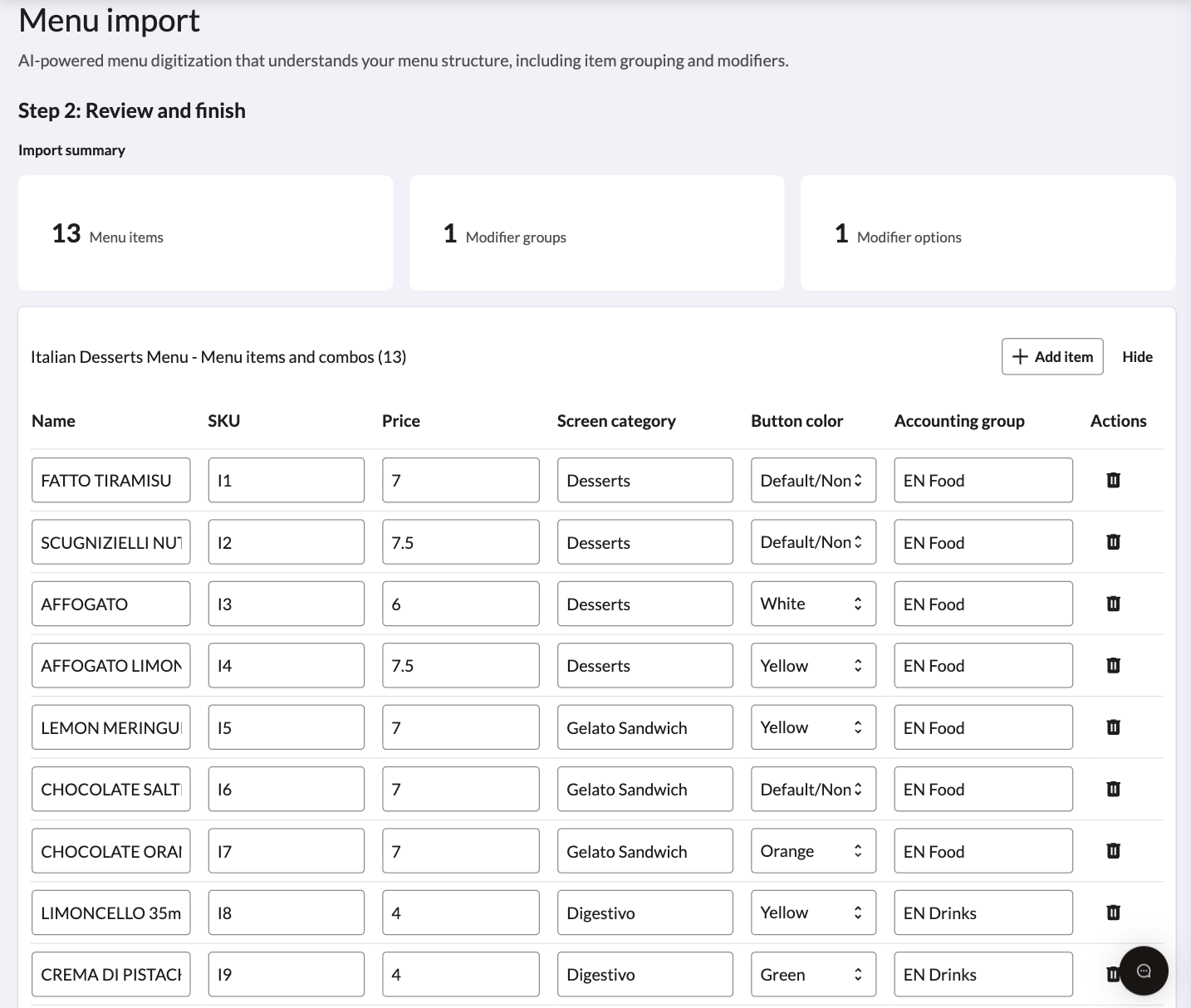Viewport: 1191px width, 1008px height.
Task: Click the Add item button
Action: coord(1052,356)
